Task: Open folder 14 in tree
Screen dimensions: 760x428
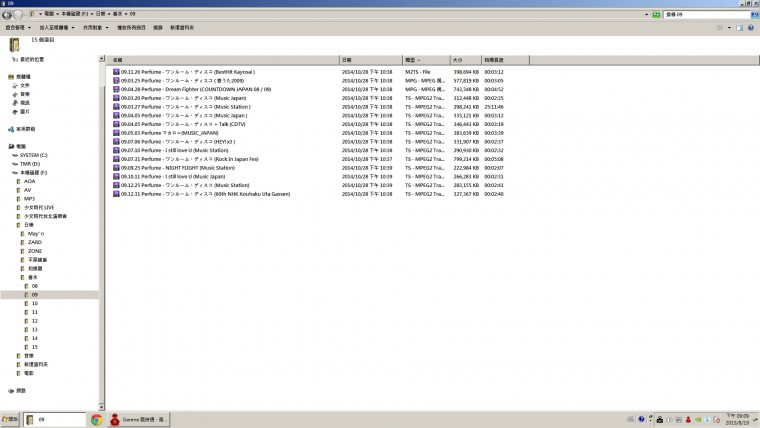Action: point(34,338)
